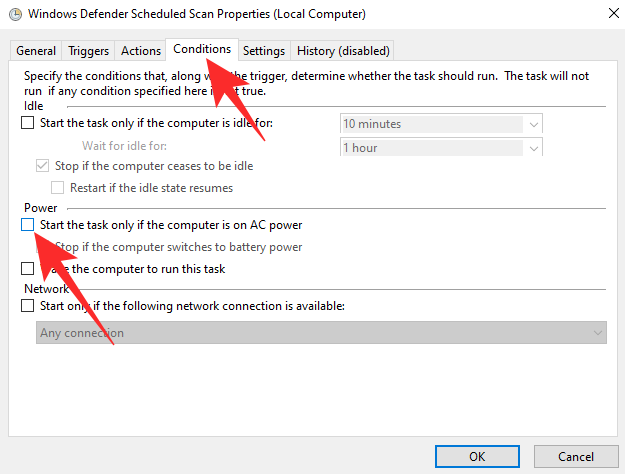Click the Task Scheduler title bar icon

pos(11,14)
